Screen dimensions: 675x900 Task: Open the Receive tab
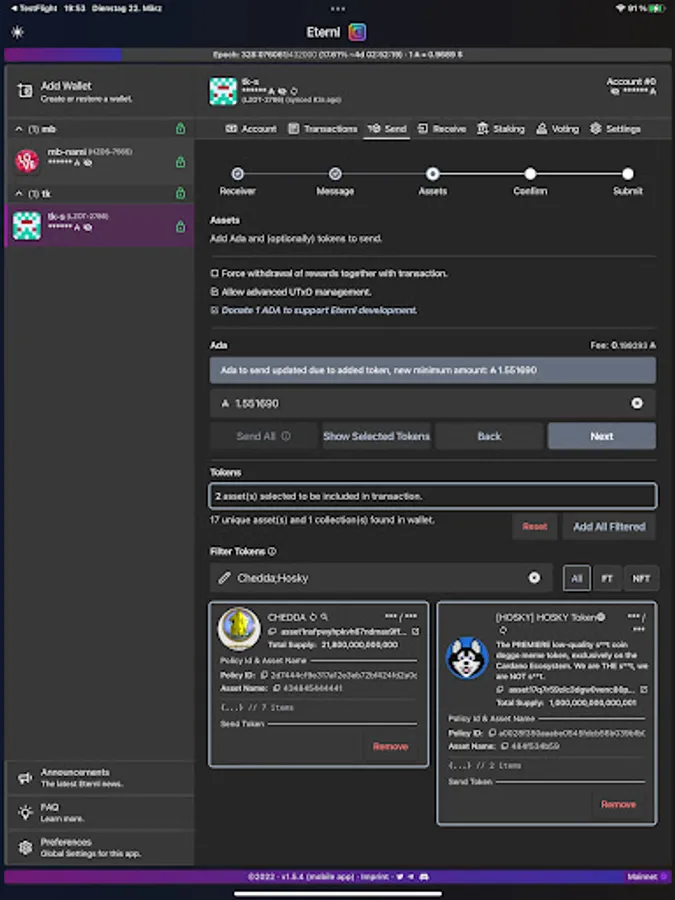(441, 129)
